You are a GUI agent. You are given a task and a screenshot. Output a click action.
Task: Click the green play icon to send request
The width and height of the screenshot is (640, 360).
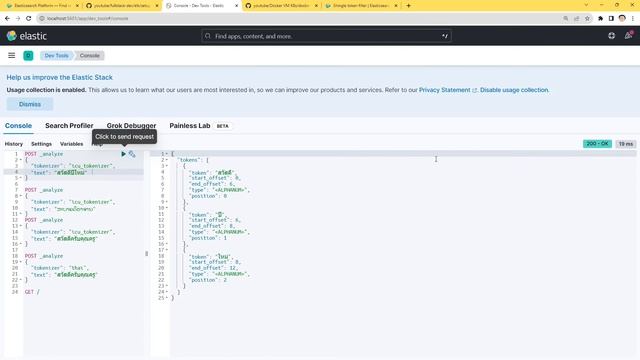pos(123,154)
